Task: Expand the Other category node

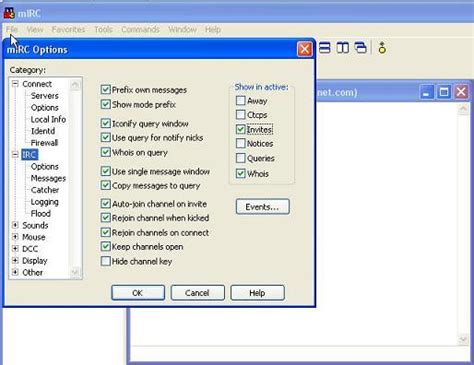Action: point(15,272)
